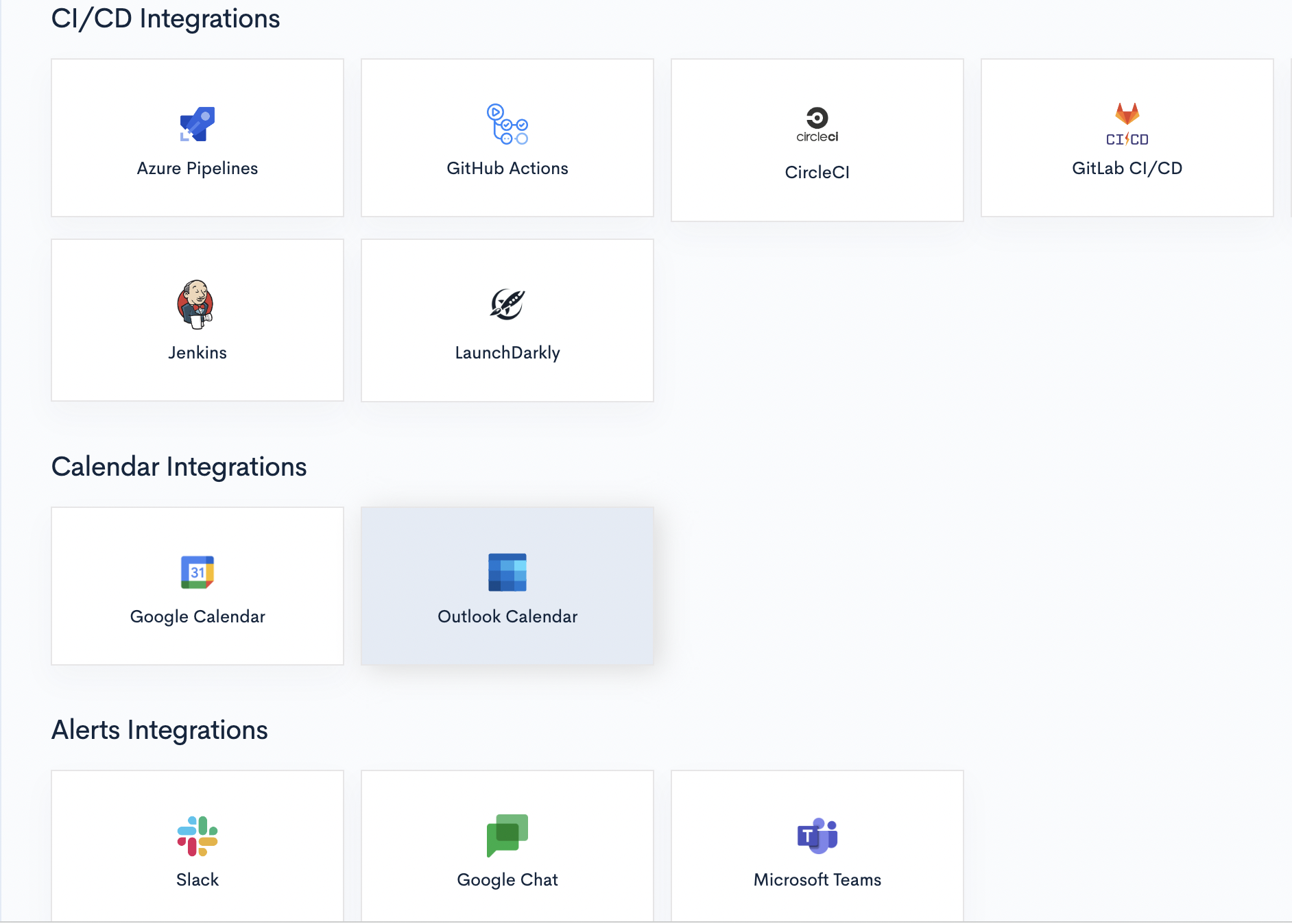This screenshot has height=924, width=1292.
Task: Click the LaunchDarkly rocket icon
Action: 507,304
